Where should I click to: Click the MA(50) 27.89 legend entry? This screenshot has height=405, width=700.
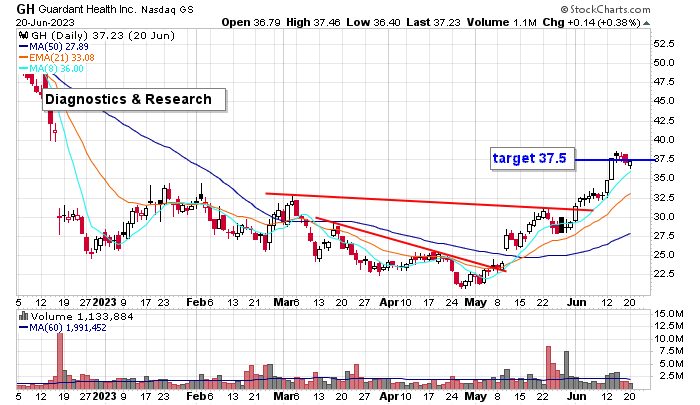pos(54,46)
